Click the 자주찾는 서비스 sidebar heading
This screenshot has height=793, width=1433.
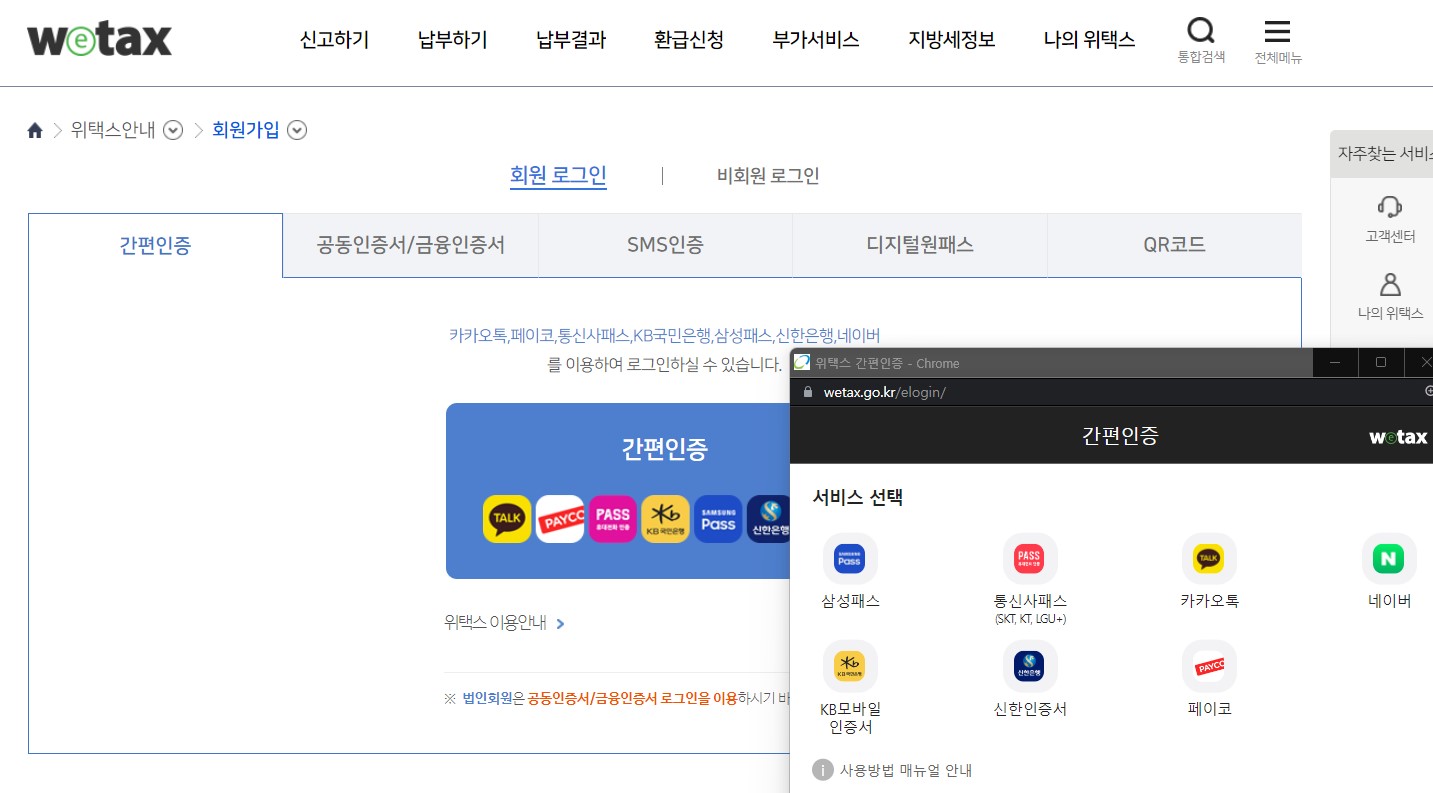1385,154
